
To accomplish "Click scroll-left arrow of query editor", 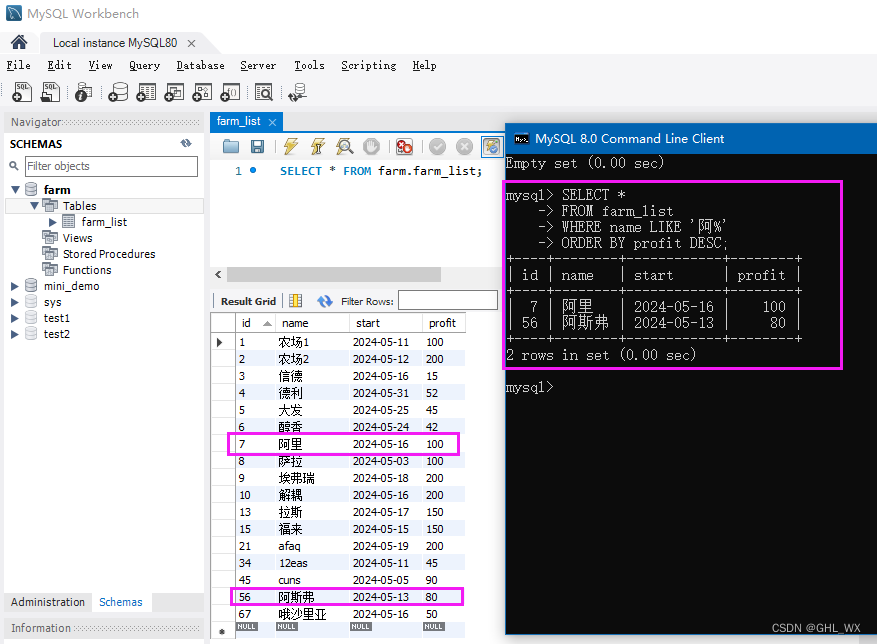I will 218,274.
